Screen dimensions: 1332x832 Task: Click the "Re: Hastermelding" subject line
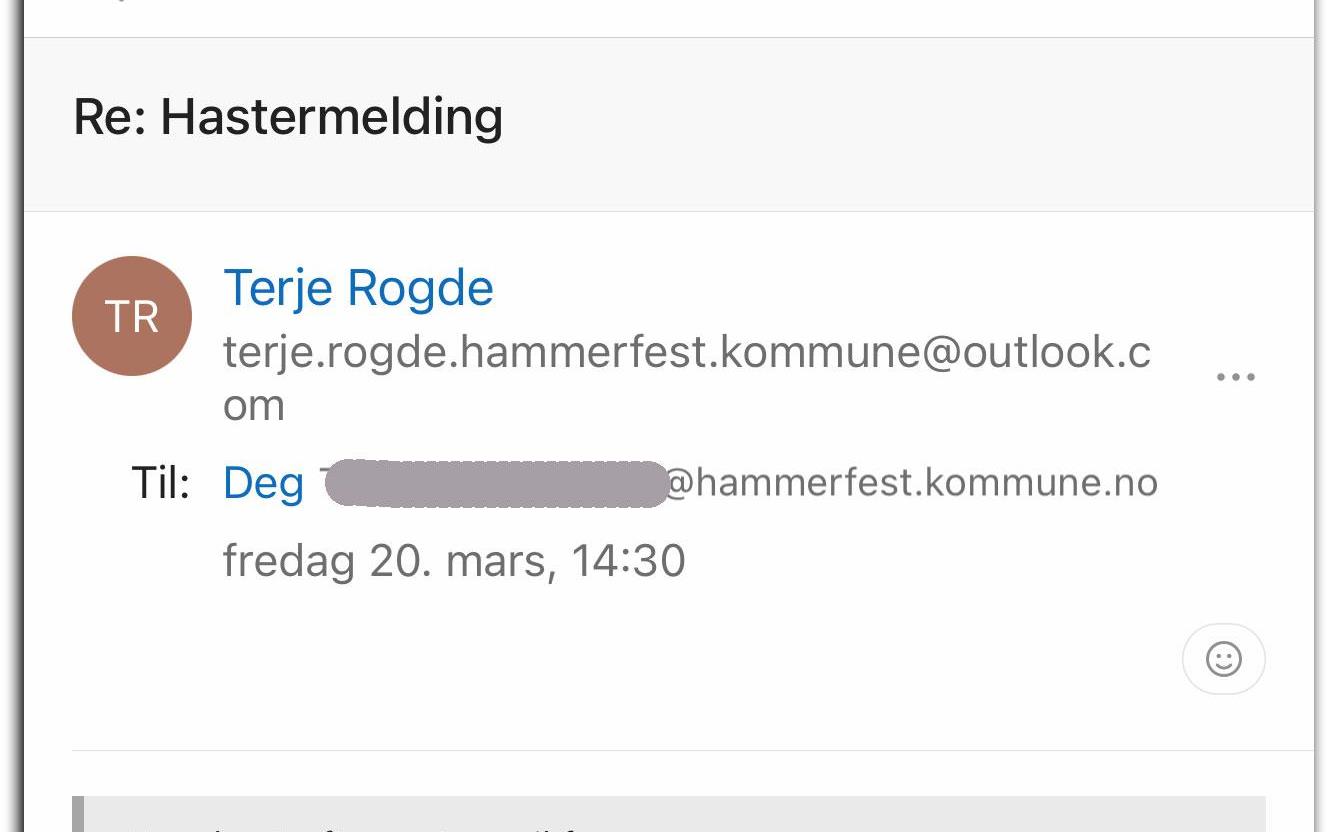tap(288, 117)
